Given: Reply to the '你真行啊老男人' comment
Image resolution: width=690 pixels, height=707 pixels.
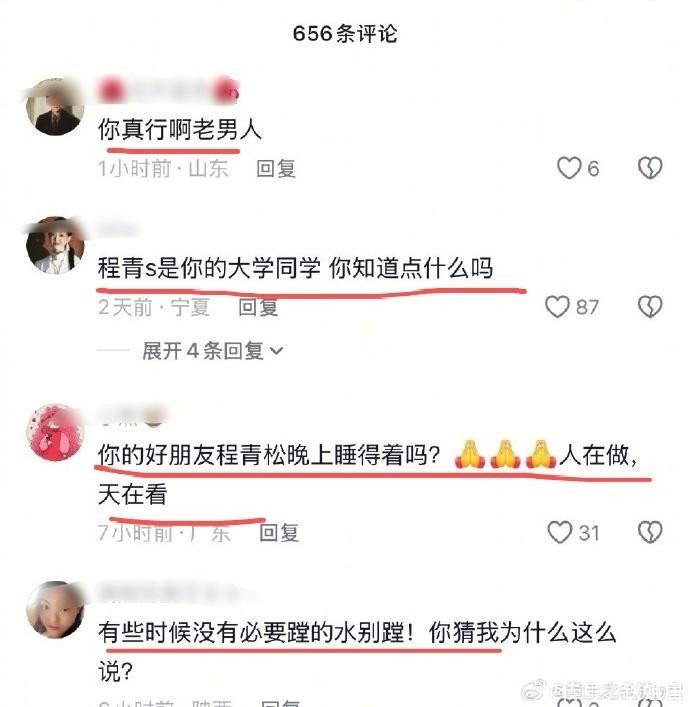Looking at the screenshot, I should click(x=276, y=169).
